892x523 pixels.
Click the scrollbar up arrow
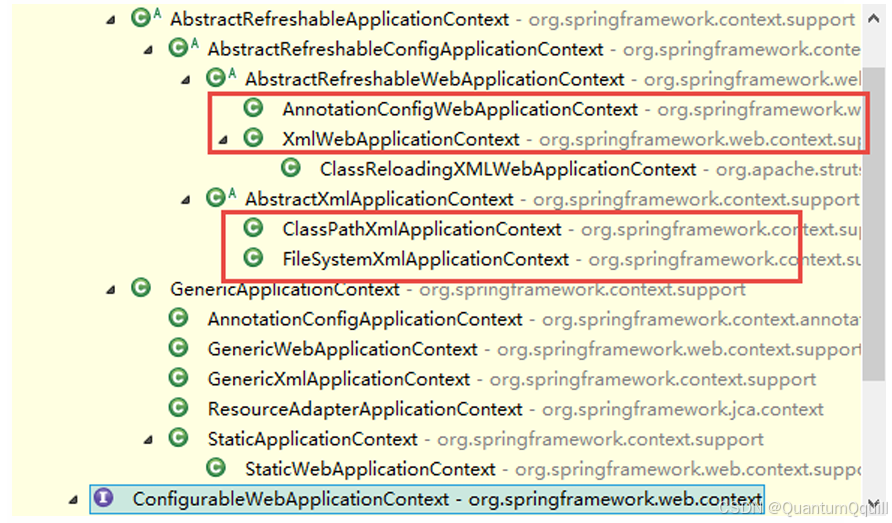pos(874,19)
